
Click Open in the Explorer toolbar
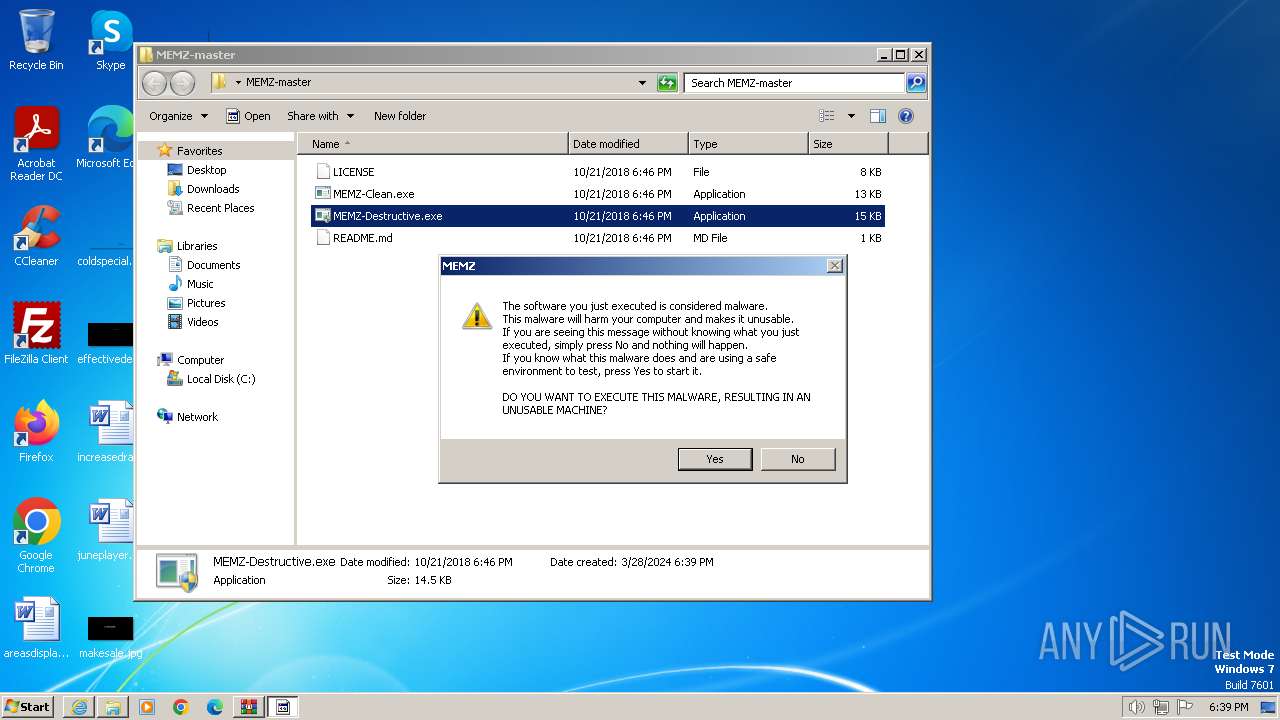[248, 116]
